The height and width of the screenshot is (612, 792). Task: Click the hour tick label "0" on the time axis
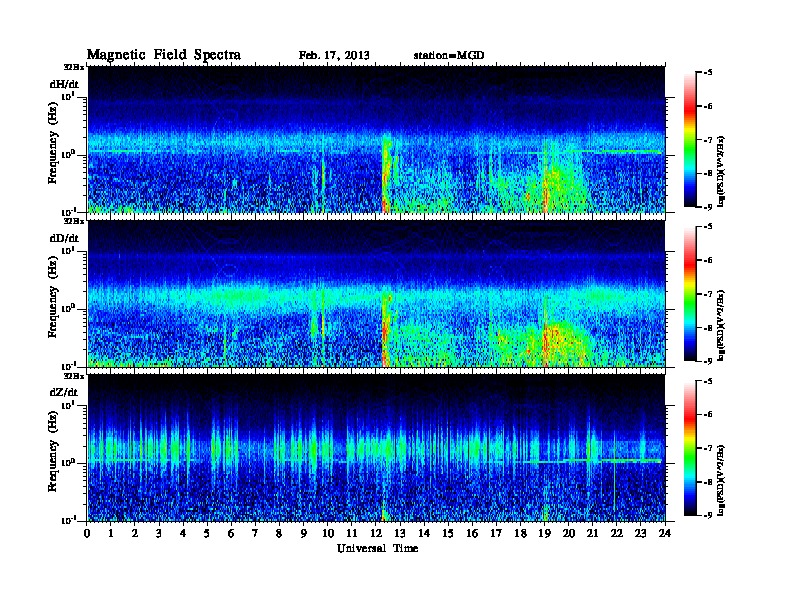point(87,533)
